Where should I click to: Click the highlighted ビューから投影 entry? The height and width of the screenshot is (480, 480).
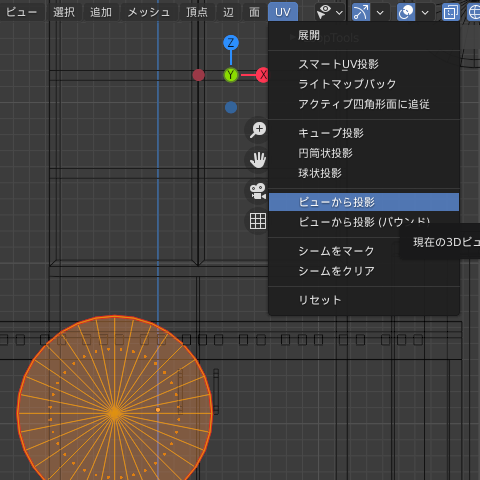tap(364, 202)
